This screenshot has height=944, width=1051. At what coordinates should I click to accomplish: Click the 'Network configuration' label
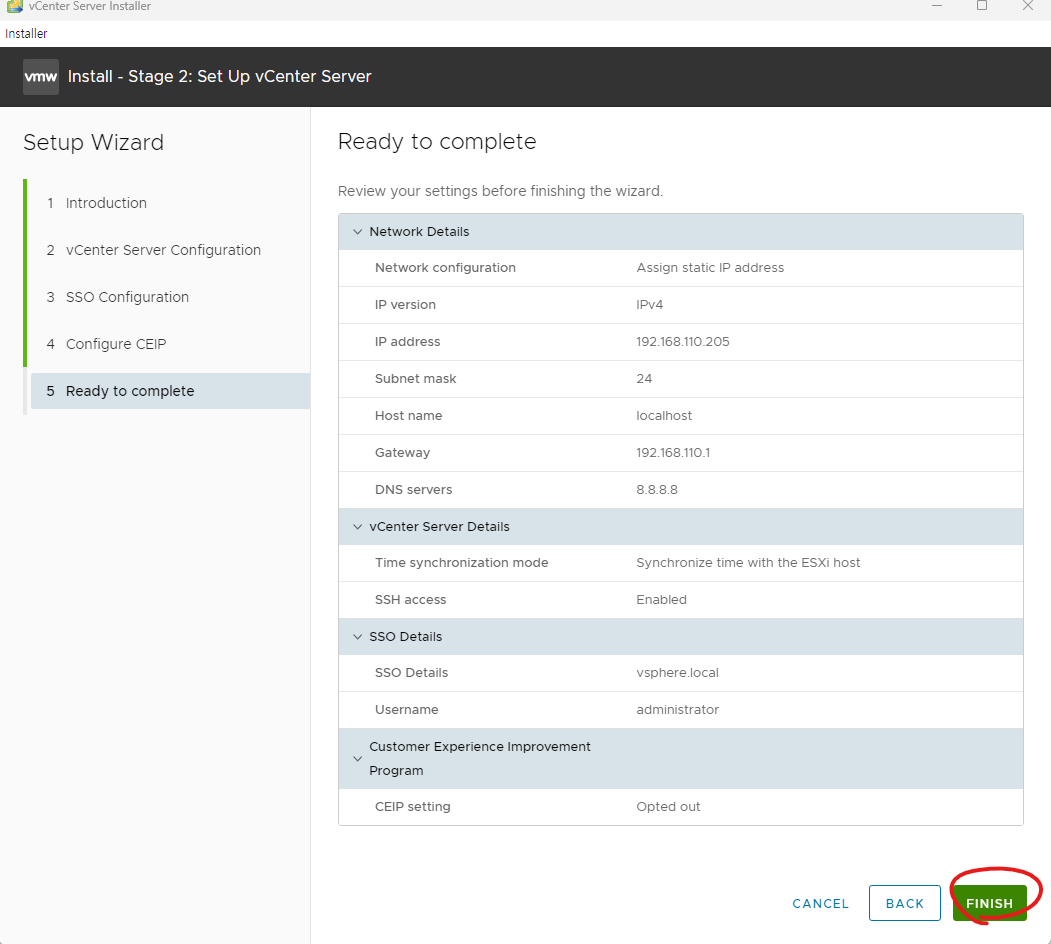pyautogui.click(x=445, y=268)
